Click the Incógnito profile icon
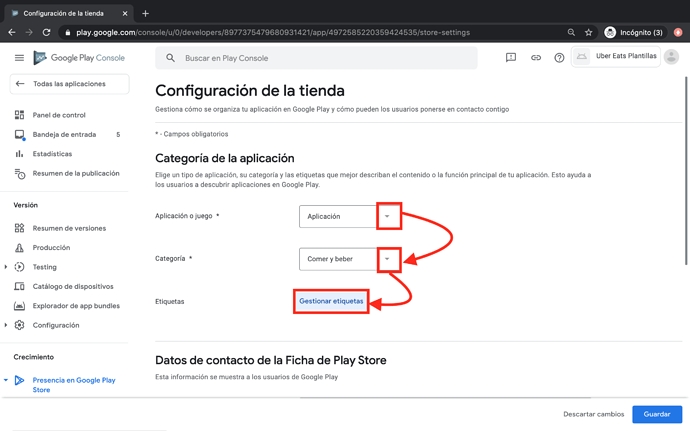 point(610,32)
